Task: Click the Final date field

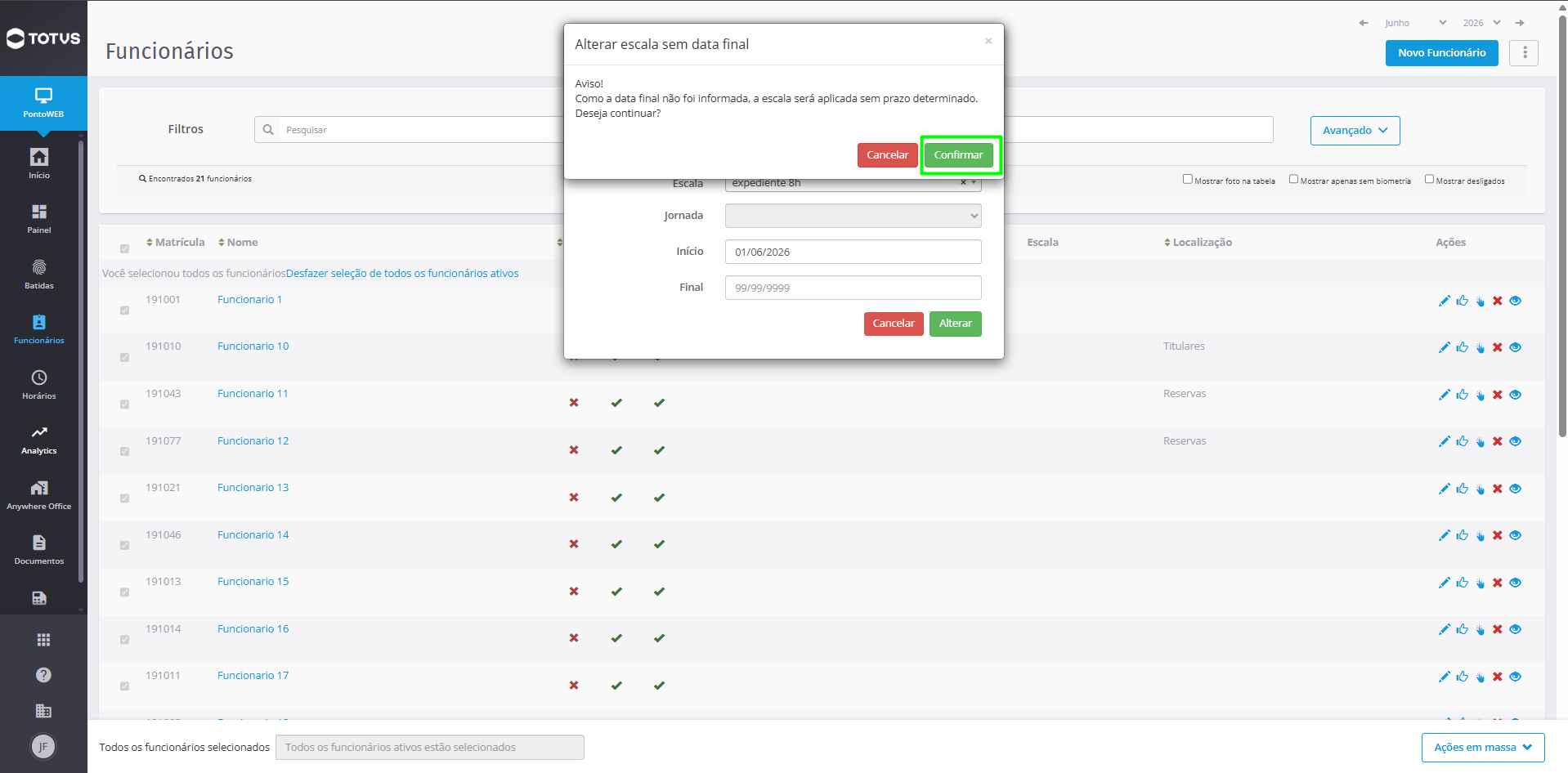Action: pos(853,288)
